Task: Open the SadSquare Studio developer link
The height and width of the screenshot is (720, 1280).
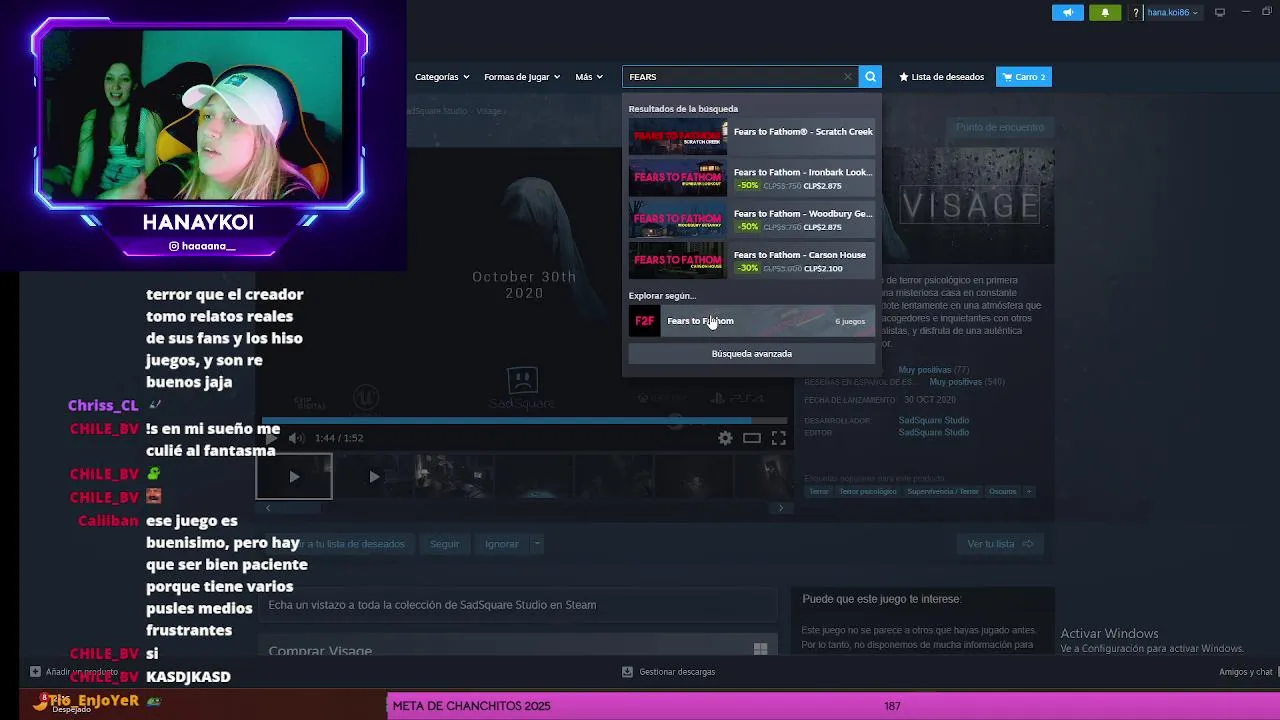Action: 933,420
